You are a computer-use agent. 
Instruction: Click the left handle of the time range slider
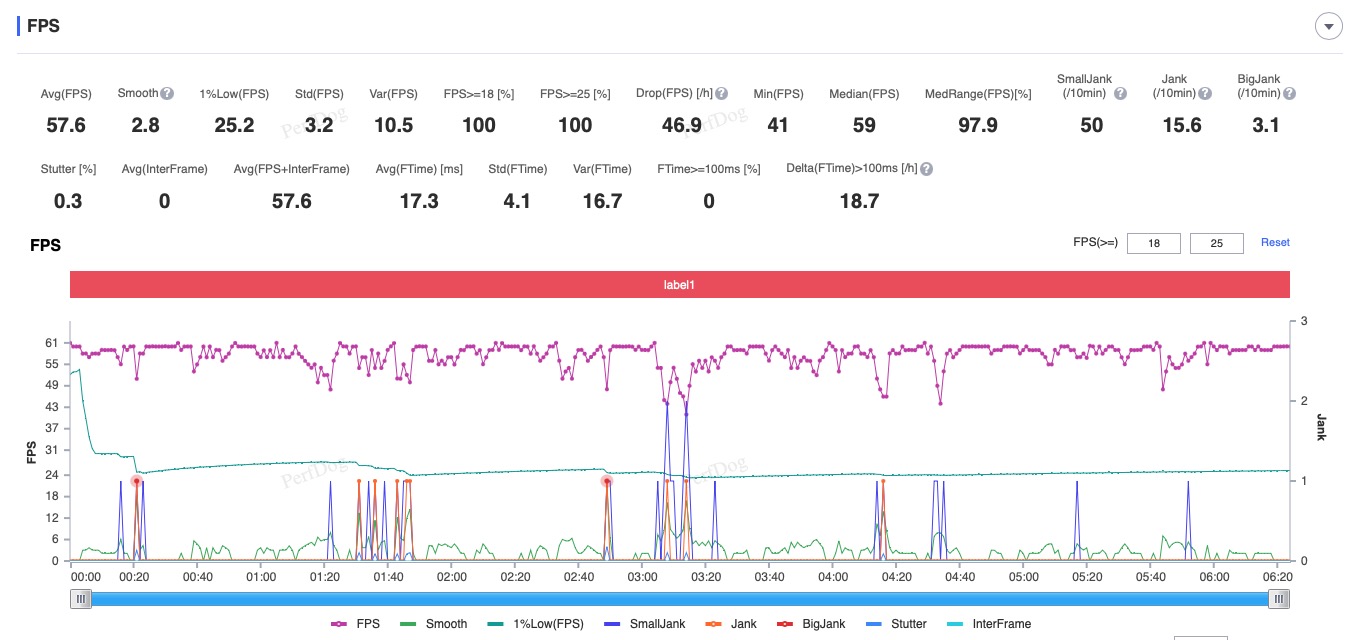pos(81,599)
